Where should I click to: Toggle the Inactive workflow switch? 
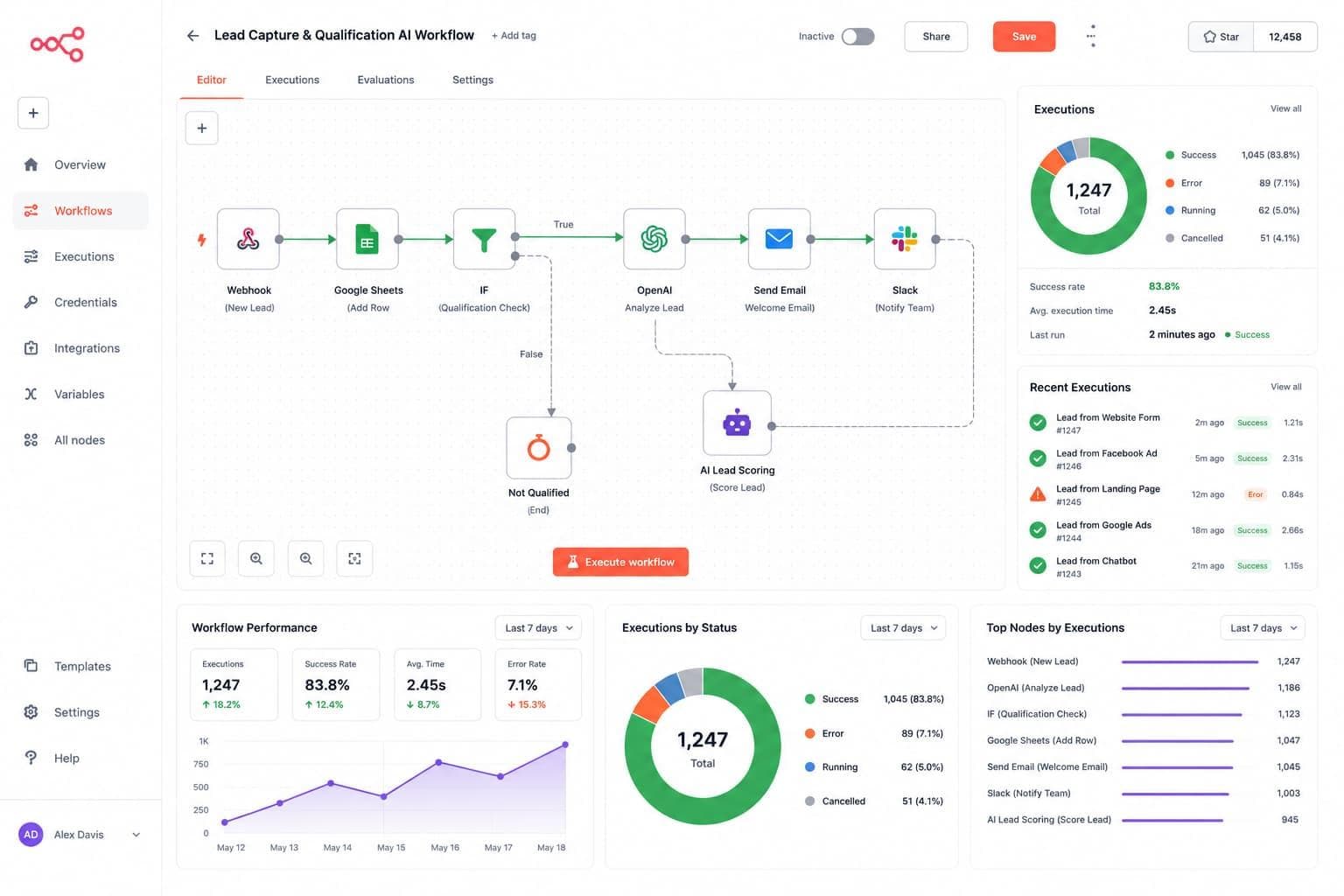(x=857, y=36)
